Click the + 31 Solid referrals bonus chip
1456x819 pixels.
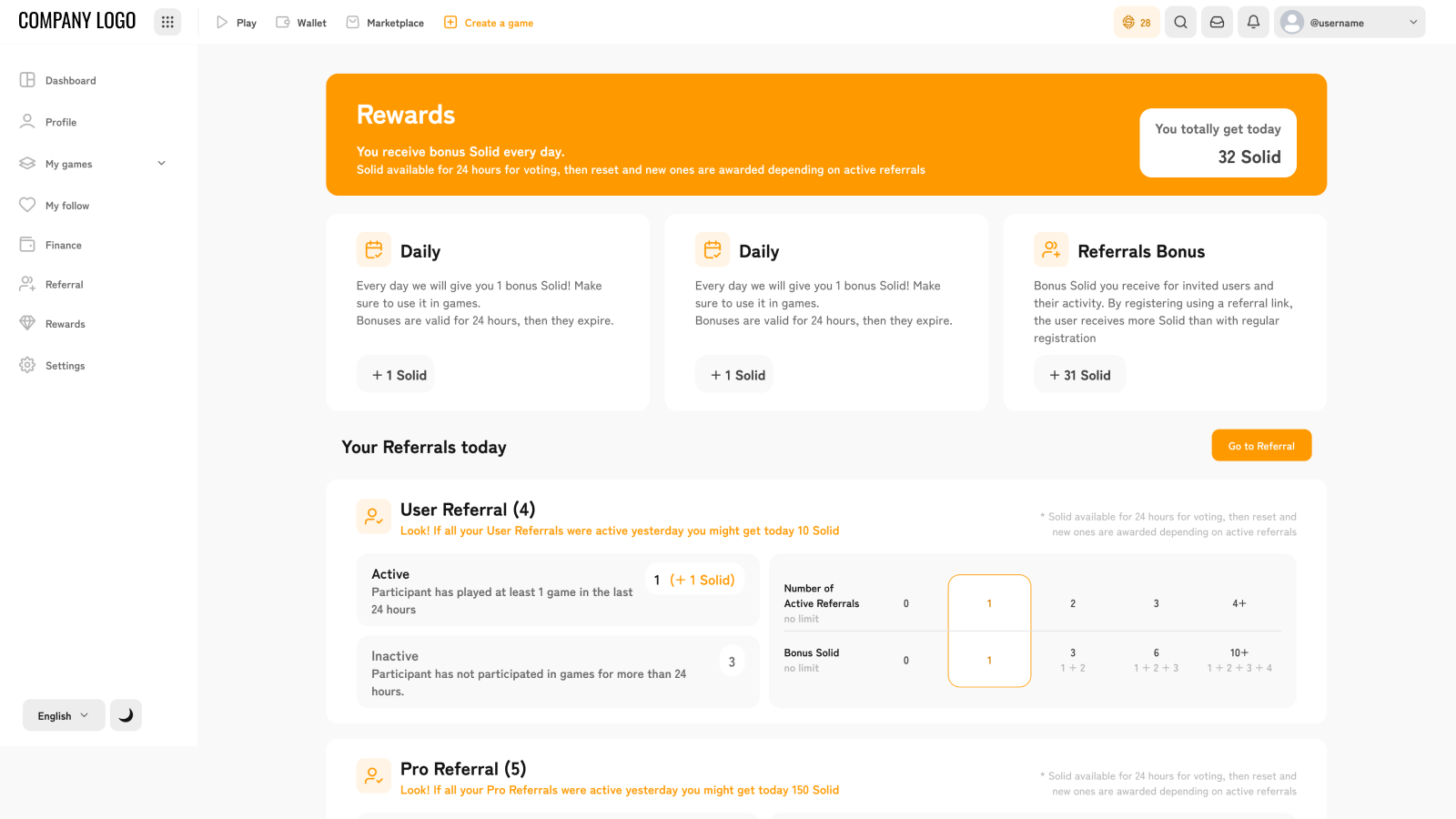[x=1079, y=375]
